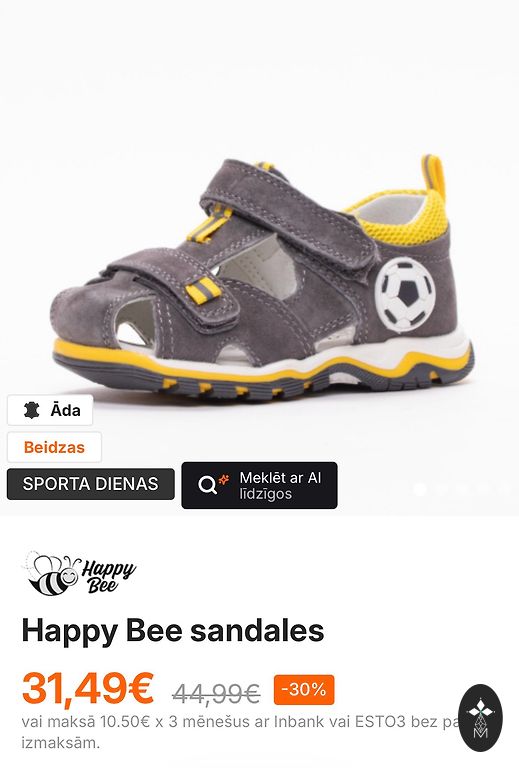Click the -30% discount badge
Viewport: 519px width, 768px height.
[304, 690]
